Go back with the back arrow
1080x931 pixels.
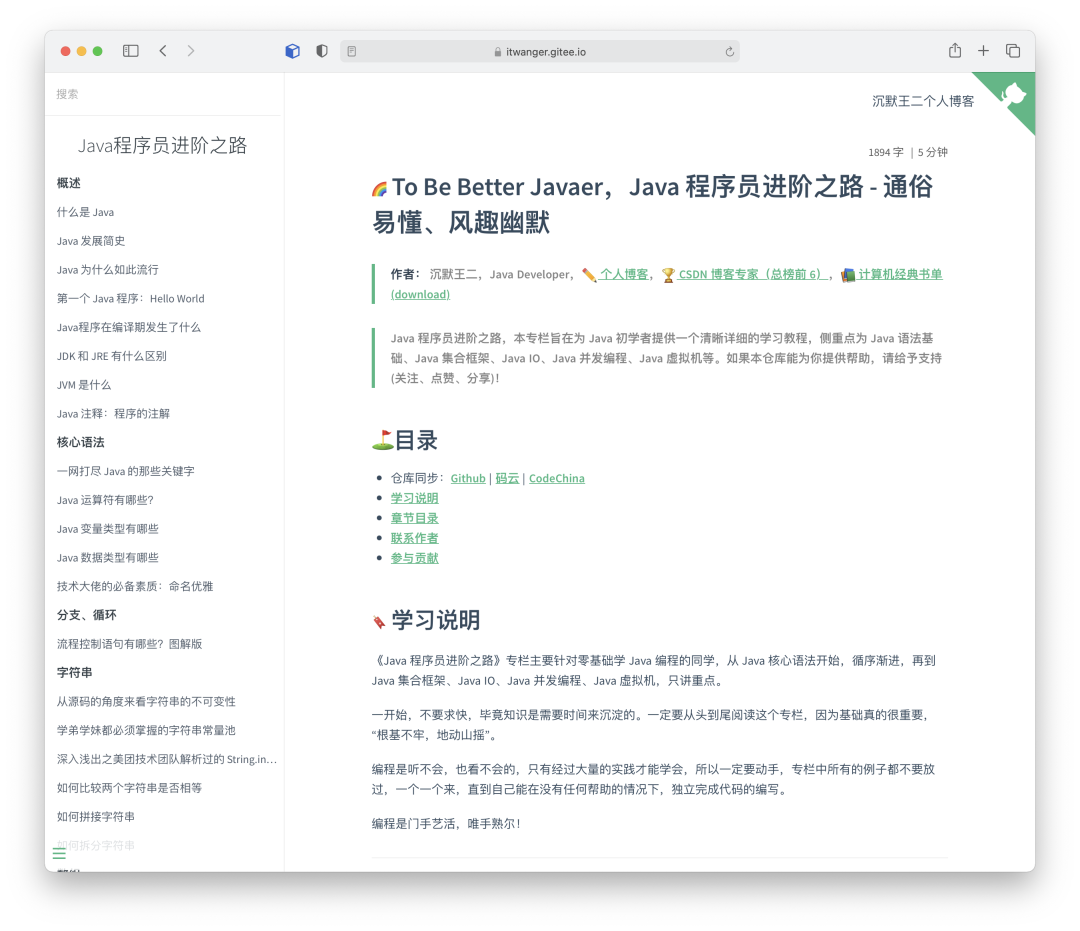(163, 51)
